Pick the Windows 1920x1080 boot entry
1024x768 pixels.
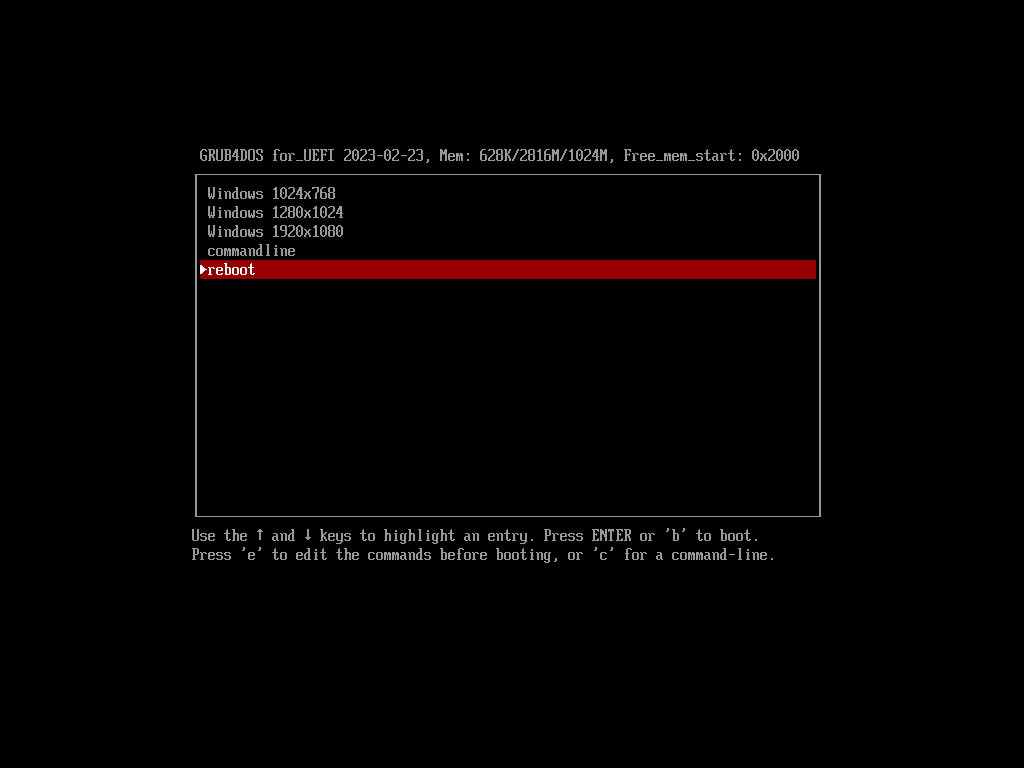pyautogui.click(x=507, y=232)
